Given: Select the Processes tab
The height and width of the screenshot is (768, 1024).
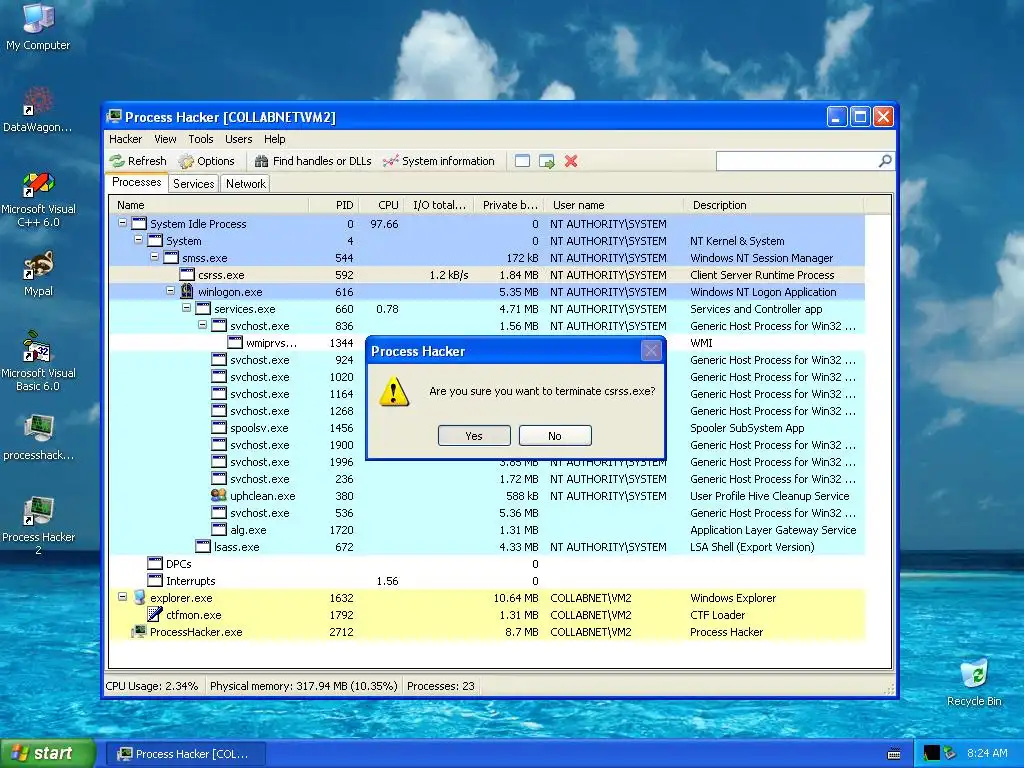Looking at the screenshot, I should pos(136,182).
